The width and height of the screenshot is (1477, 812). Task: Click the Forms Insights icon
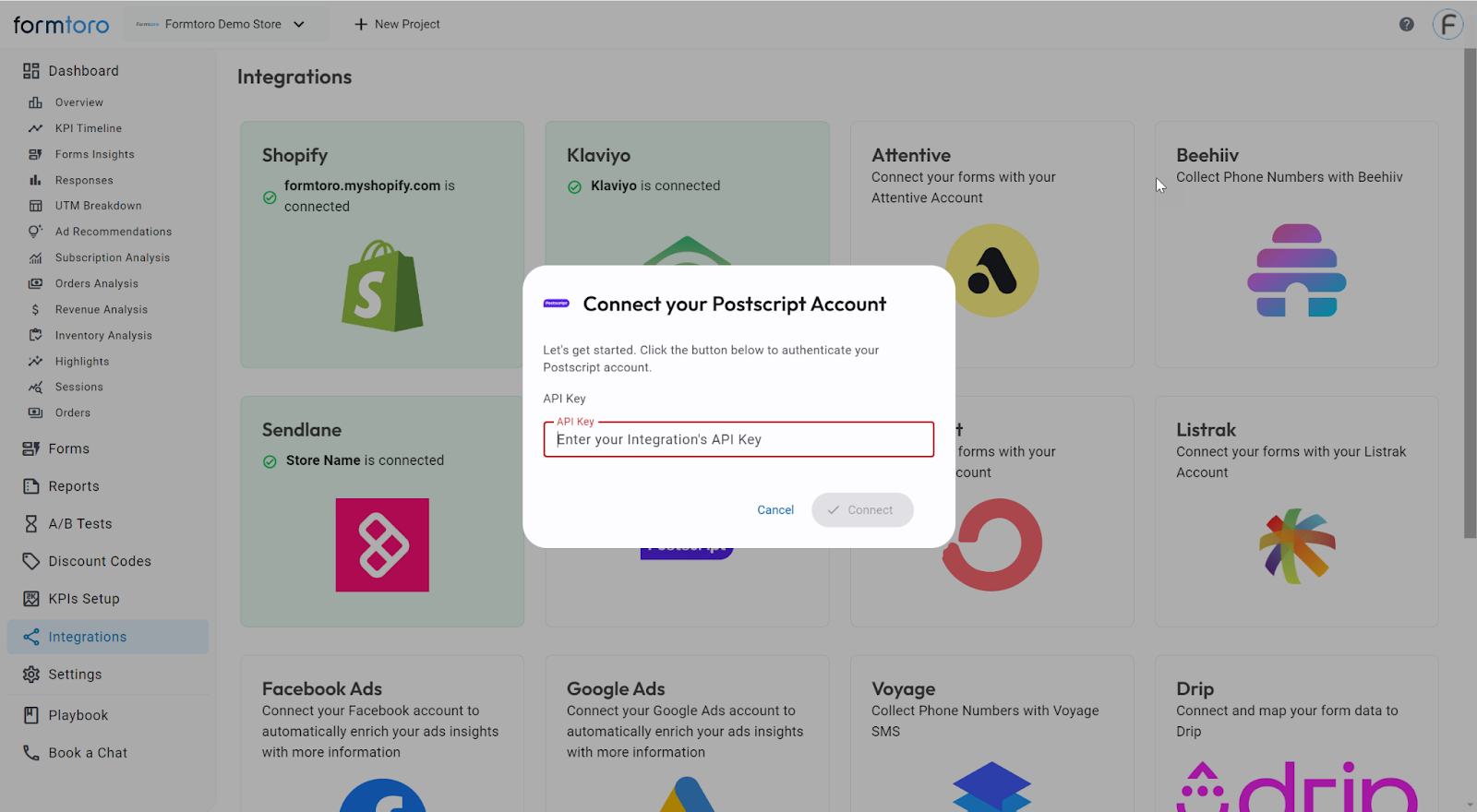tap(35, 154)
